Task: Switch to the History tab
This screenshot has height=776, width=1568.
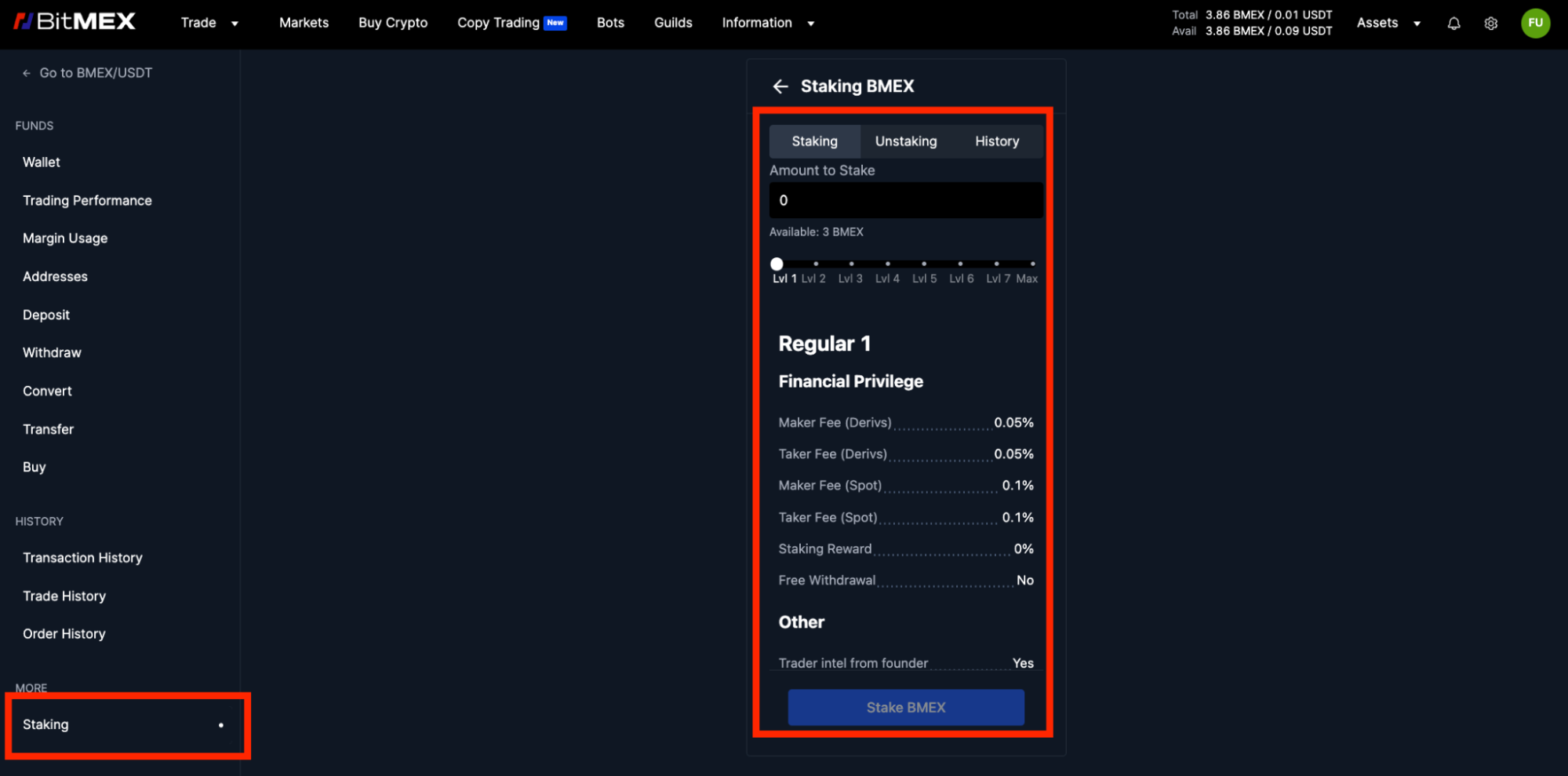Action: point(997,141)
